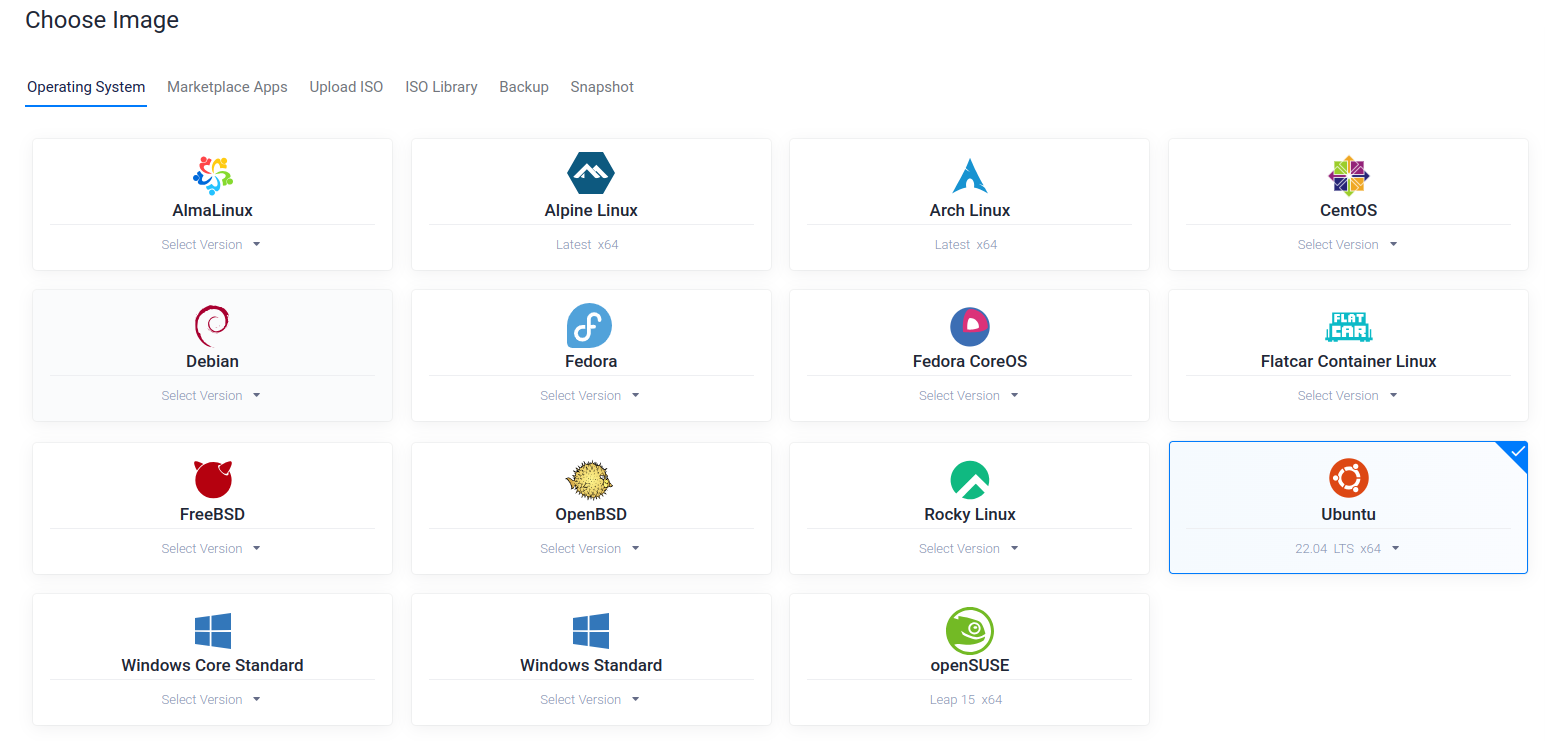Change Ubuntu 22.04 LTS x64 version dropdown
1545x741 pixels.
pyautogui.click(x=1348, y=548)
